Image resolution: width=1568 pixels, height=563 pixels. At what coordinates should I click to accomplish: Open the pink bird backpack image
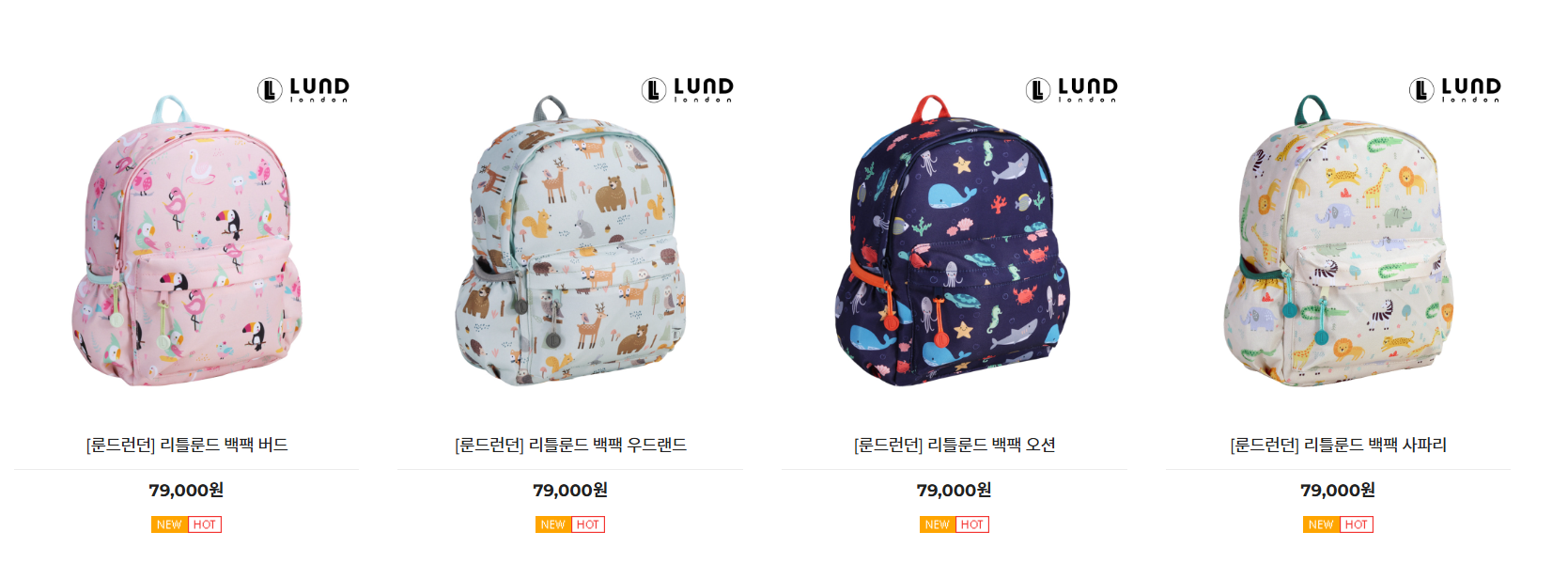click(187, 241)
